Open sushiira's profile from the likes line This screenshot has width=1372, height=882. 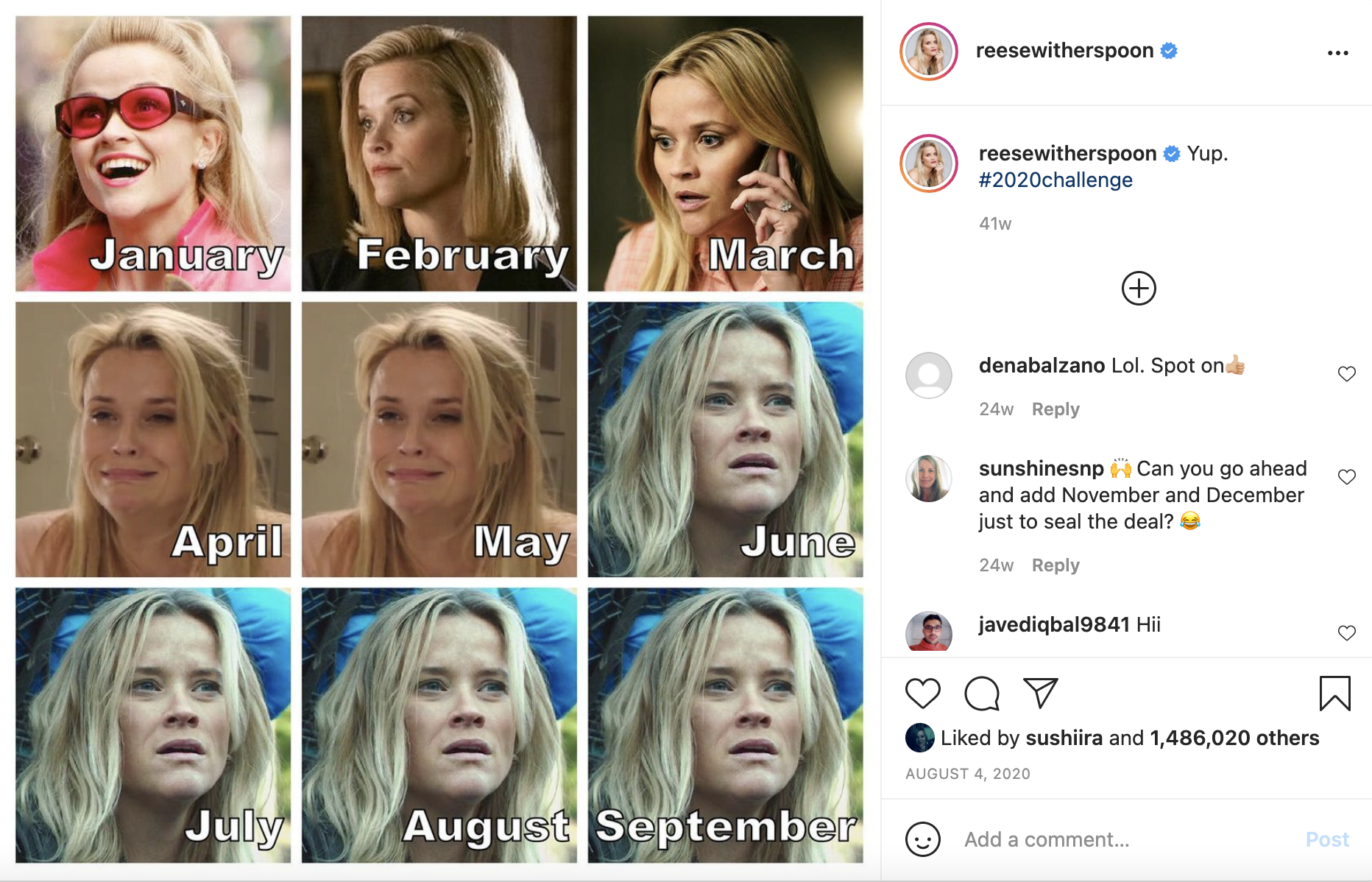[x=1064, y=738]
